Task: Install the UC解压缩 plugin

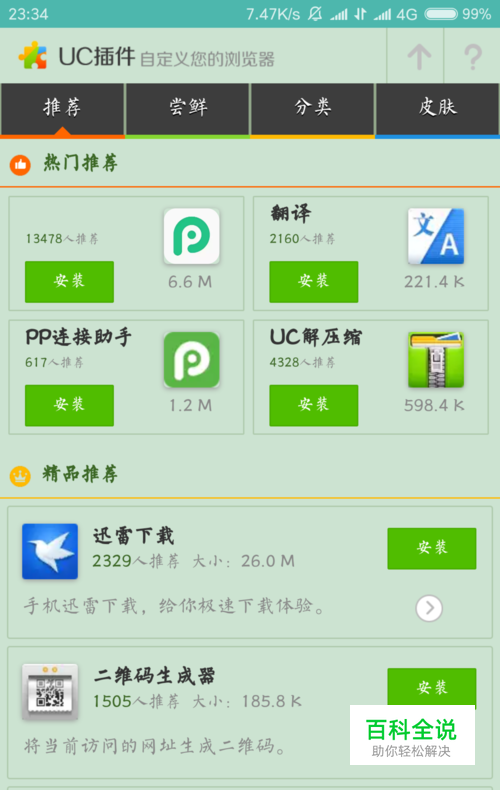Action: pos(314,405)
